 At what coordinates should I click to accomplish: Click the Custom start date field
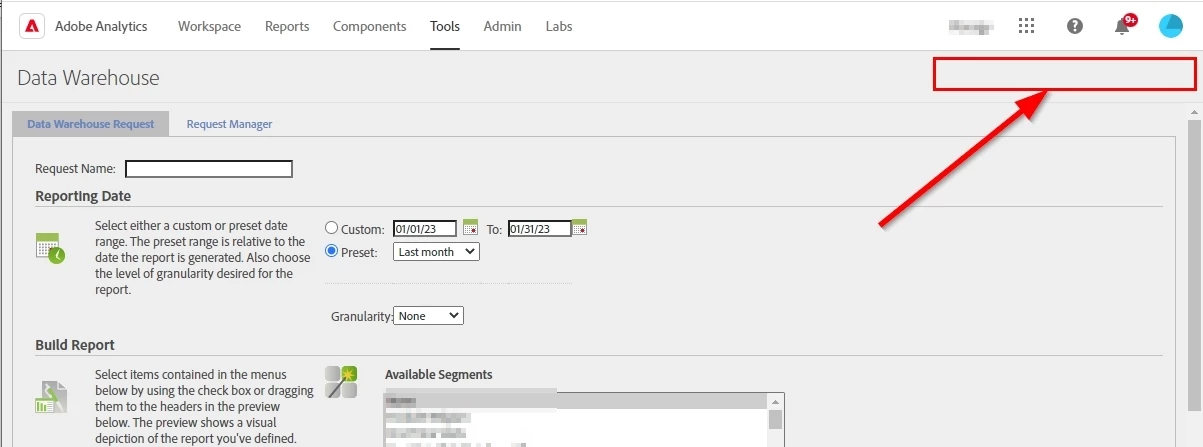425,228
